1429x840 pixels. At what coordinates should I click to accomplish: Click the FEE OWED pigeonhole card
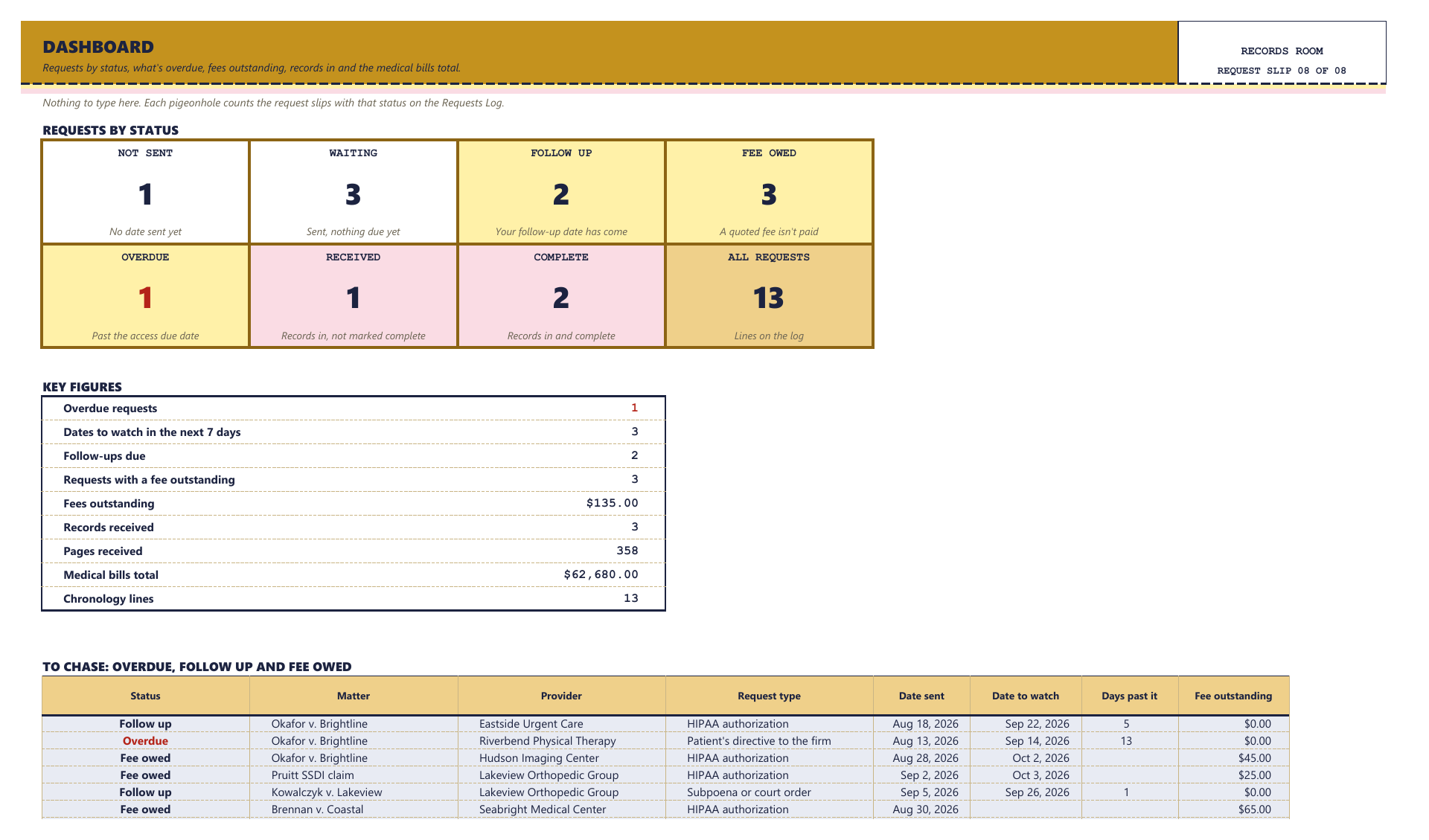[769, 192]
